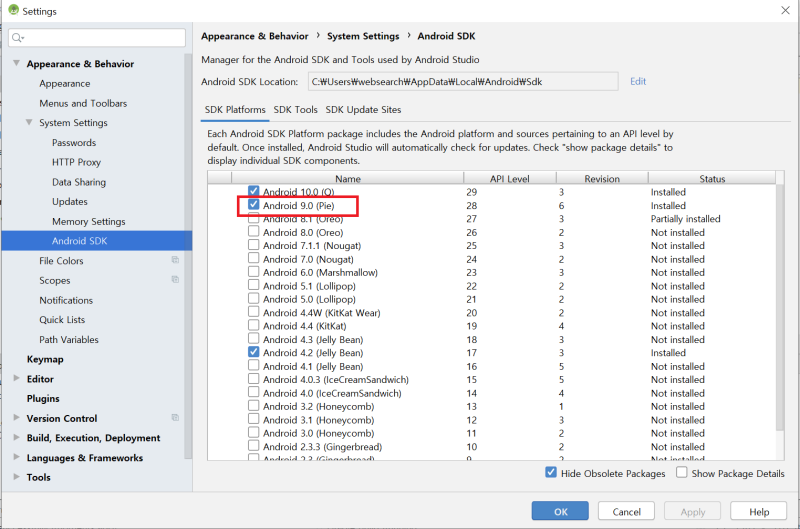Image resolution: width=800 pixels, height=529 pixels.
Task: Click the Apply button
Action: click(692, 511)
